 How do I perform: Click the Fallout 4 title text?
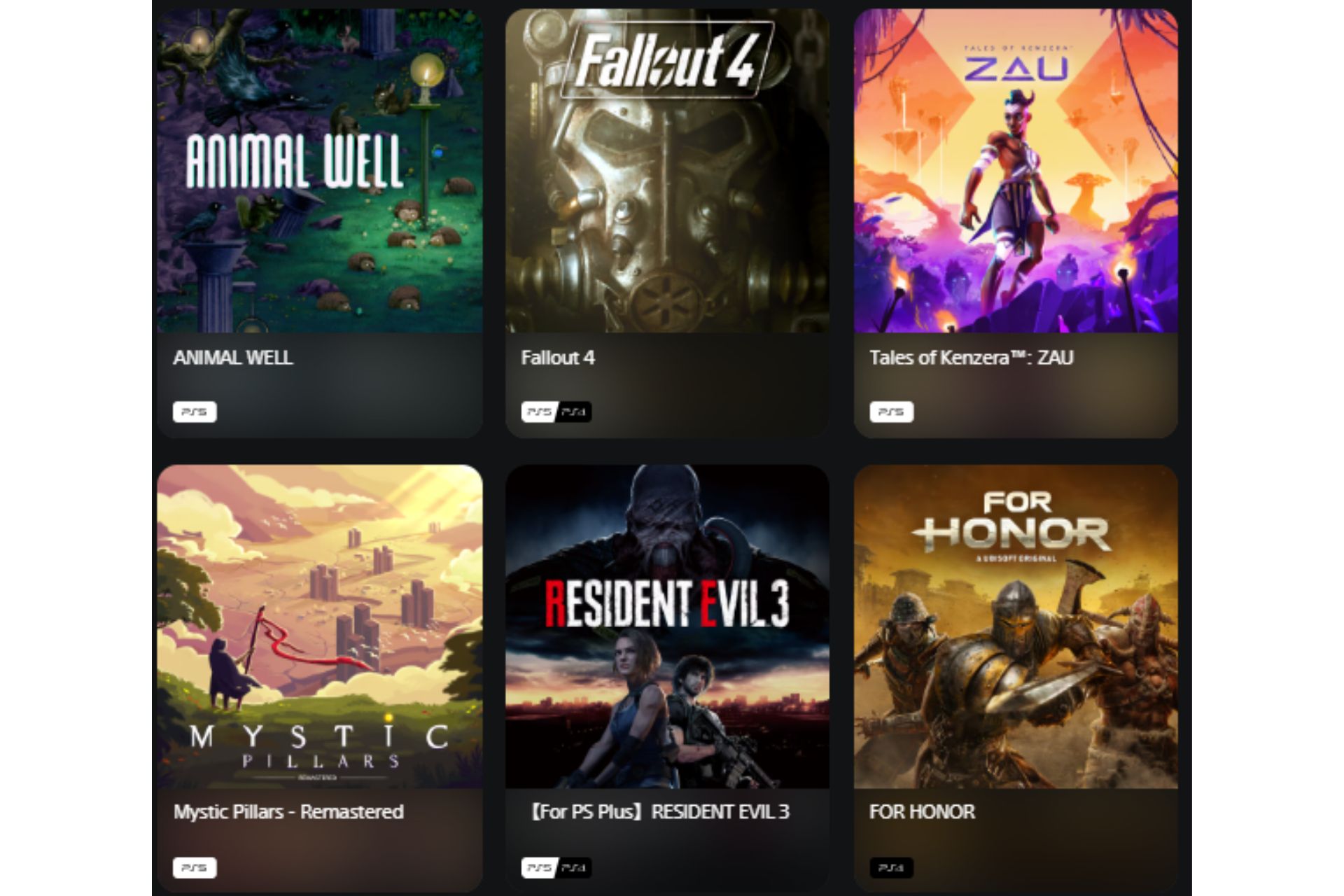tap(558, 358)
